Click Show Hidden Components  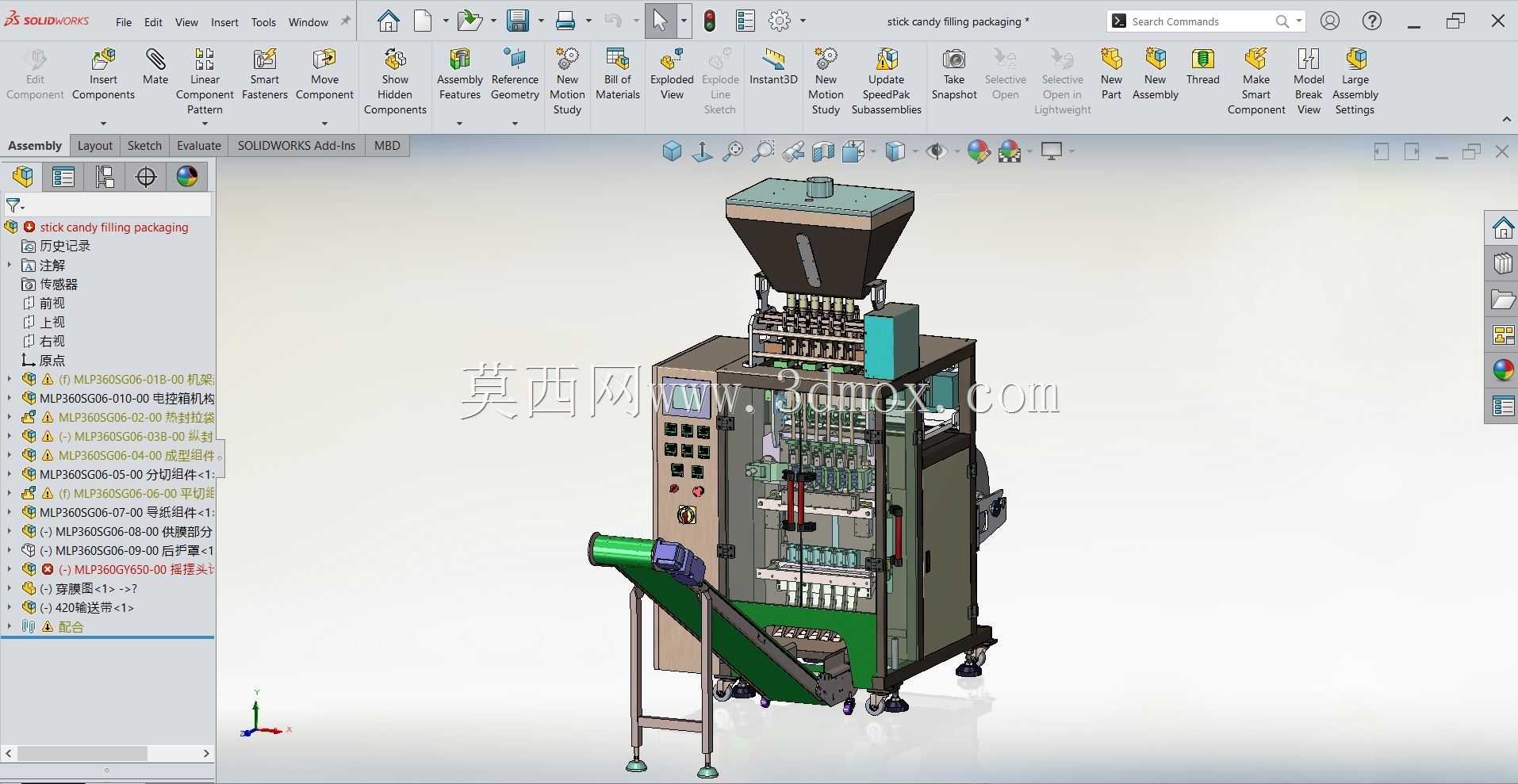[395, 82]
